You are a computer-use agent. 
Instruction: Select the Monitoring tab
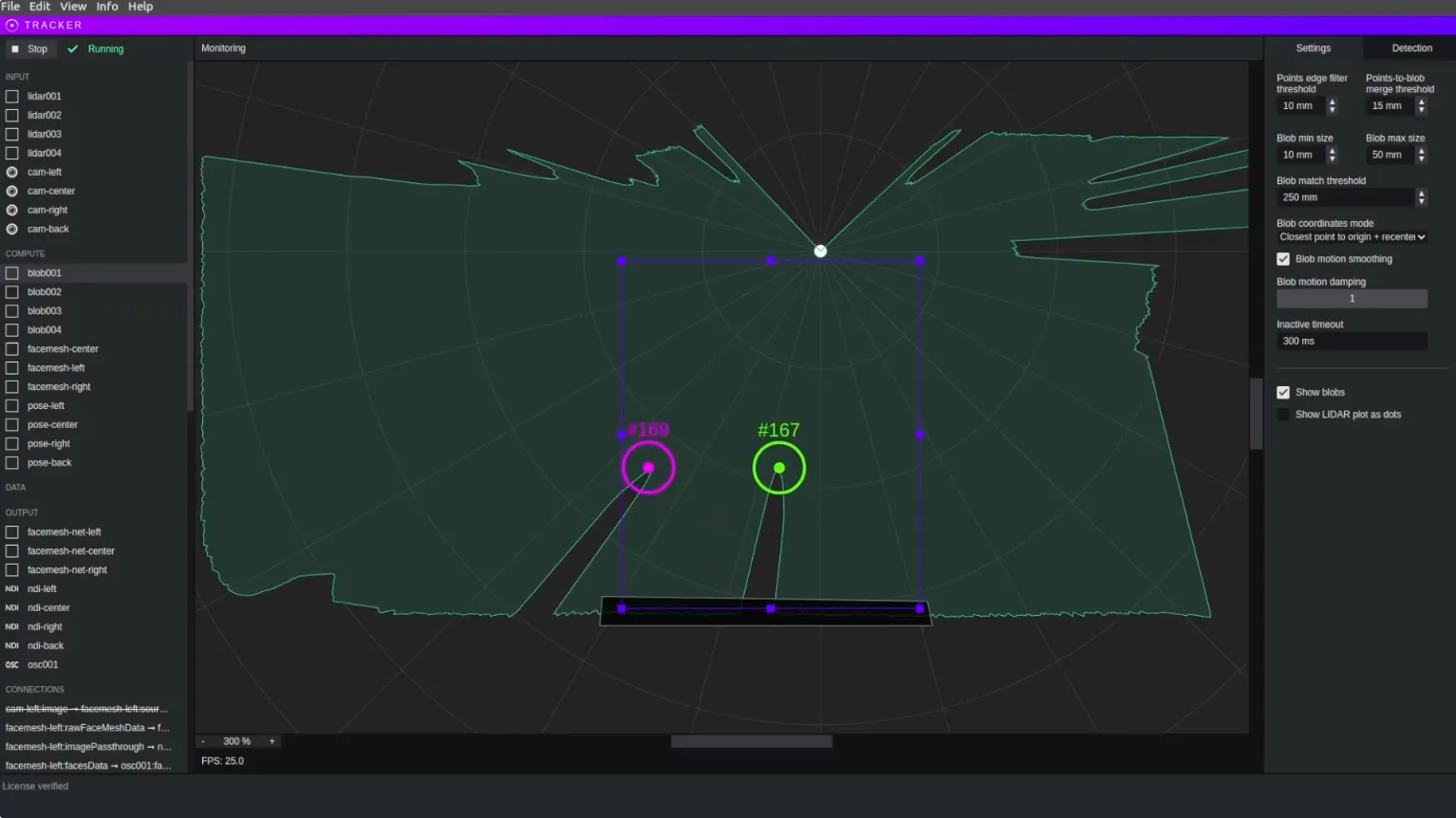[223, 48]
